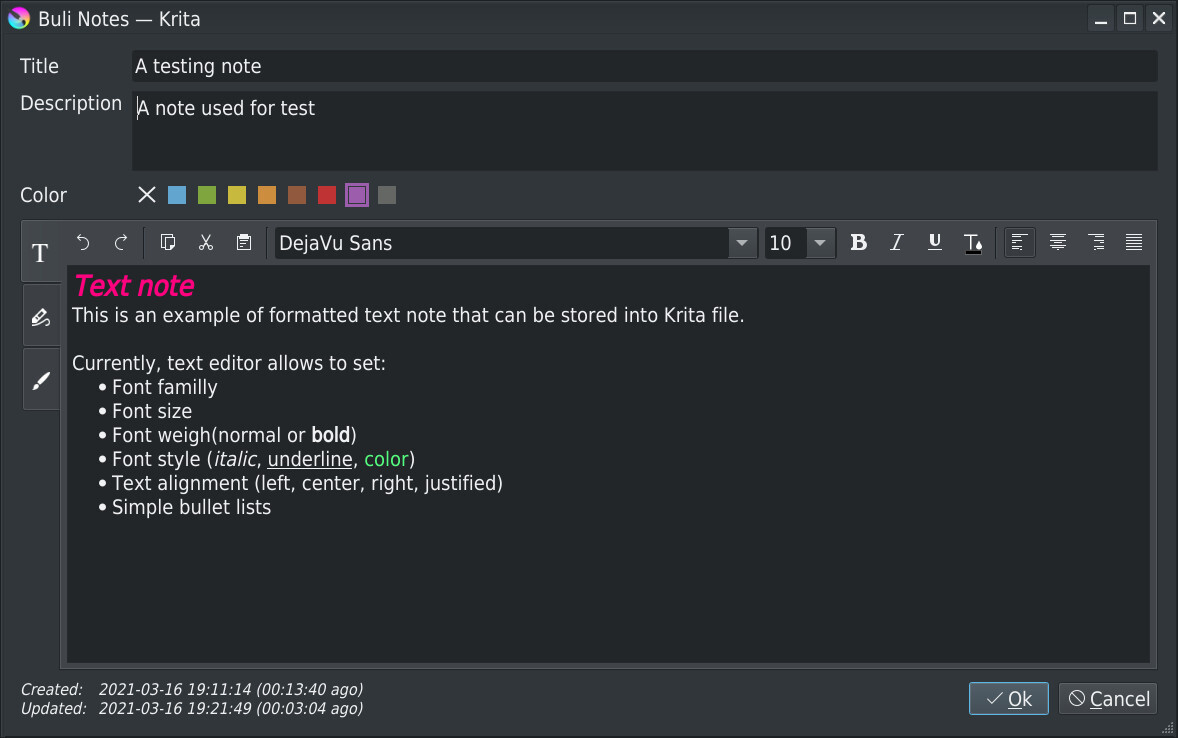Cut selected text with the scissors icon
The width and height of the screenshot is (1178, 738).
pos(206,242)
